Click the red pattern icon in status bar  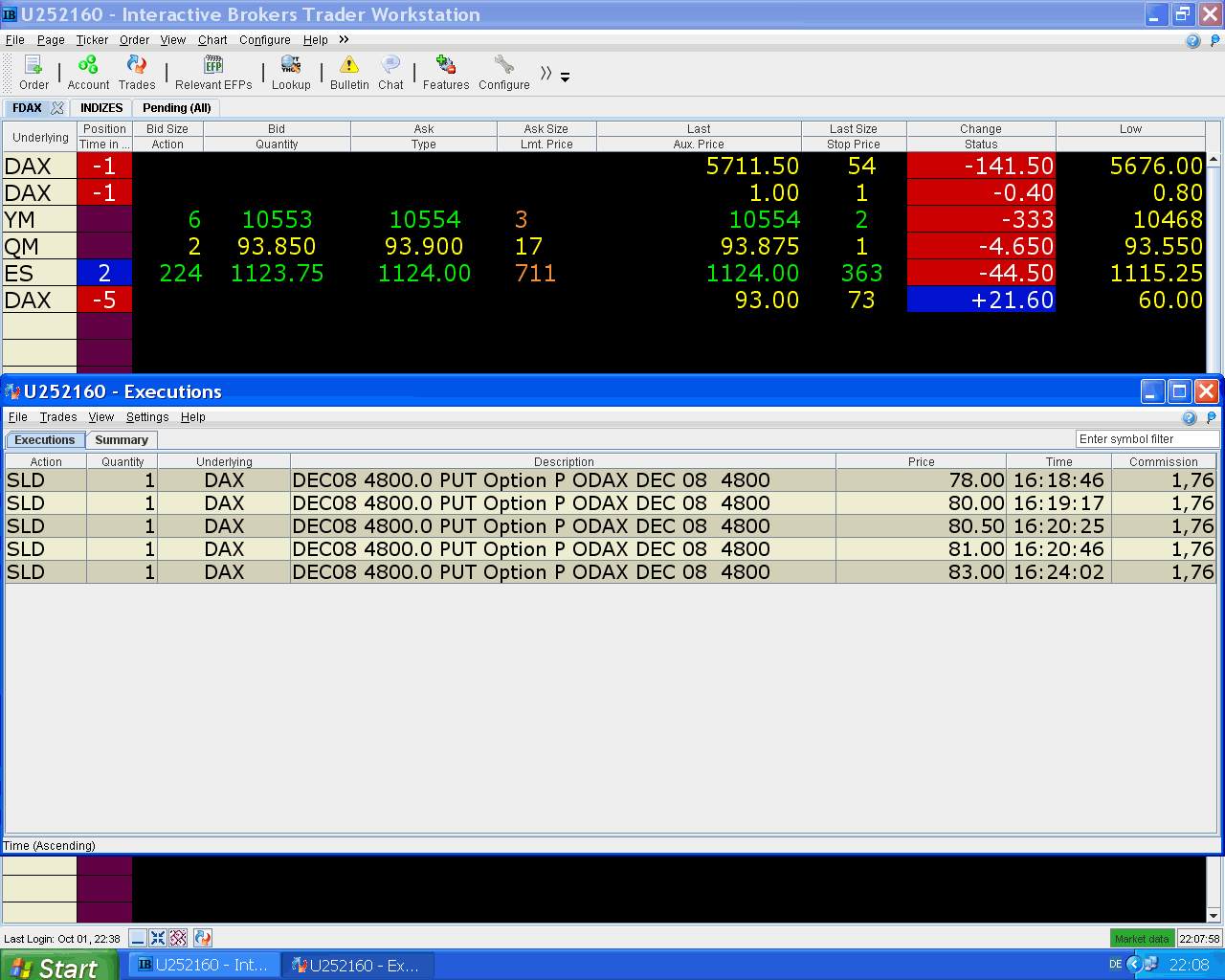[178, 938]
